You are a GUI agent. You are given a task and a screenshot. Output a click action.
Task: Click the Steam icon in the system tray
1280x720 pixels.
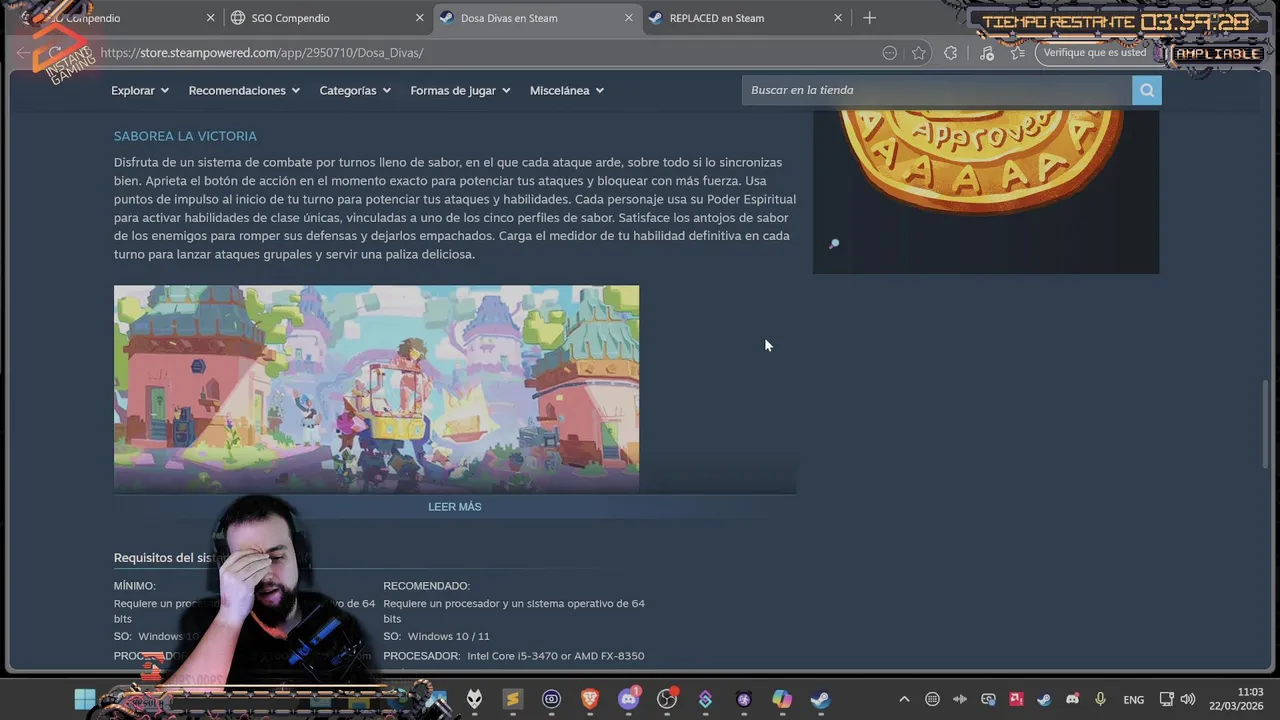point(1044,699)
